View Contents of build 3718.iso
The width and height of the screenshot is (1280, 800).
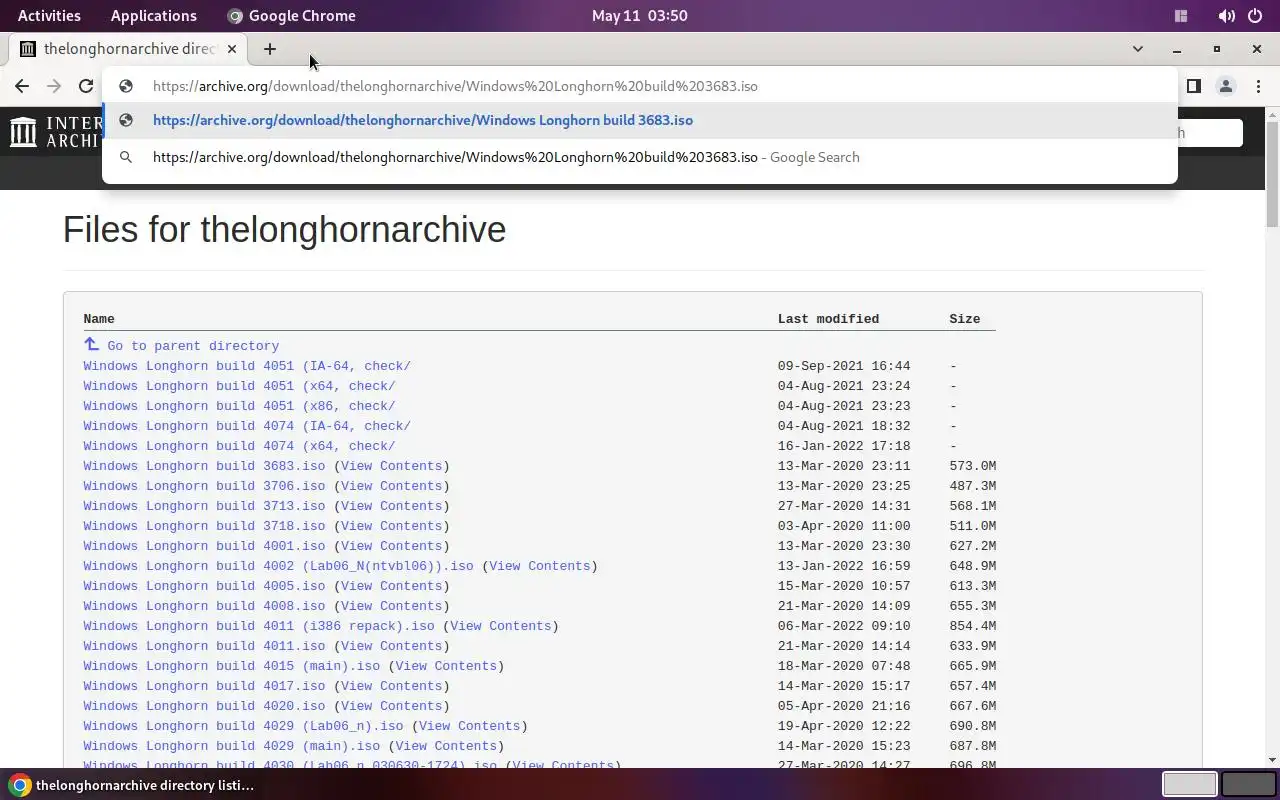click(391, 526)
